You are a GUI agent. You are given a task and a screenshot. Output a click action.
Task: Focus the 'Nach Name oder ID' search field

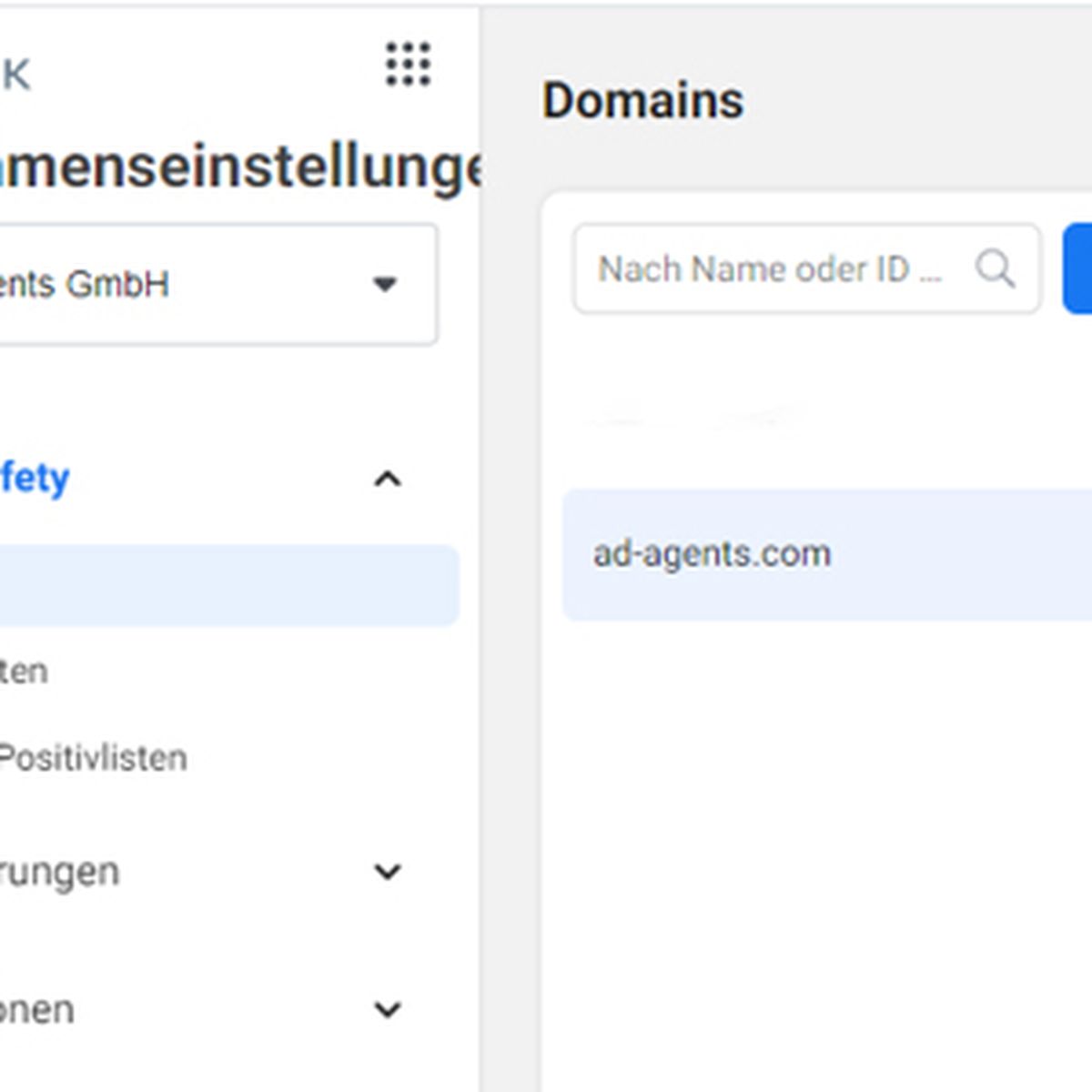tap(806, 269)
